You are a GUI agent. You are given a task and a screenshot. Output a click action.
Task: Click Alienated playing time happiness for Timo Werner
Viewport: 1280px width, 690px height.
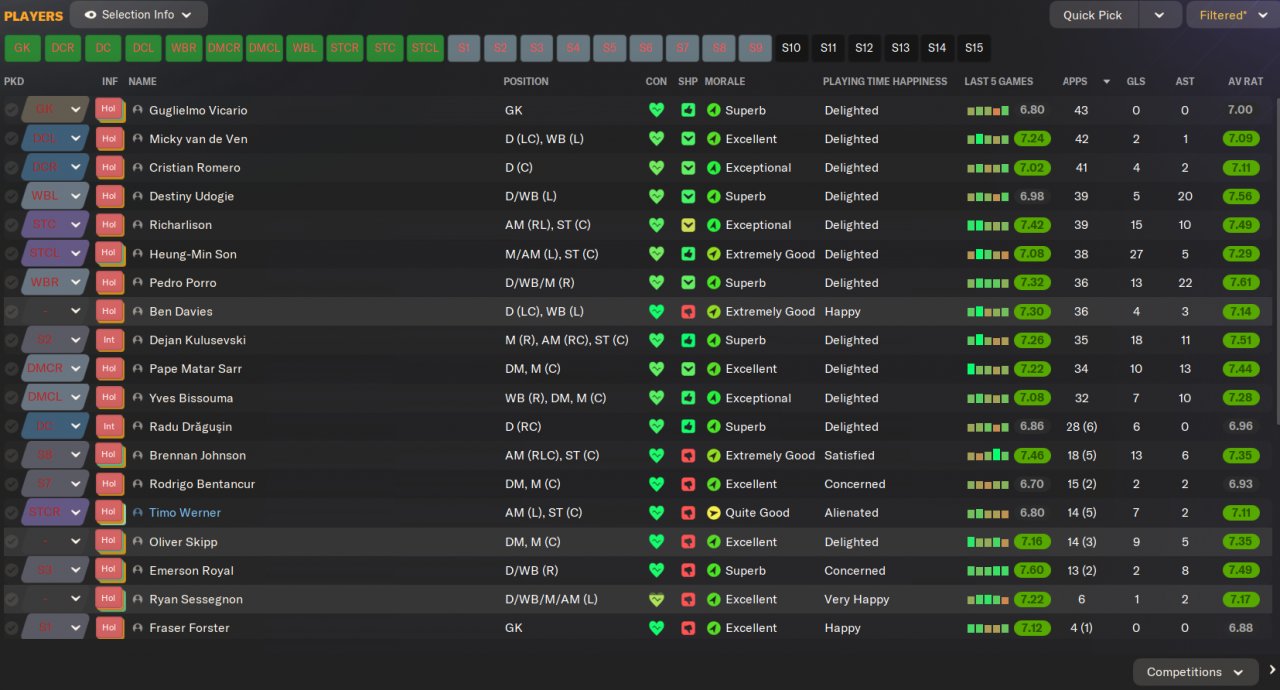852,513
